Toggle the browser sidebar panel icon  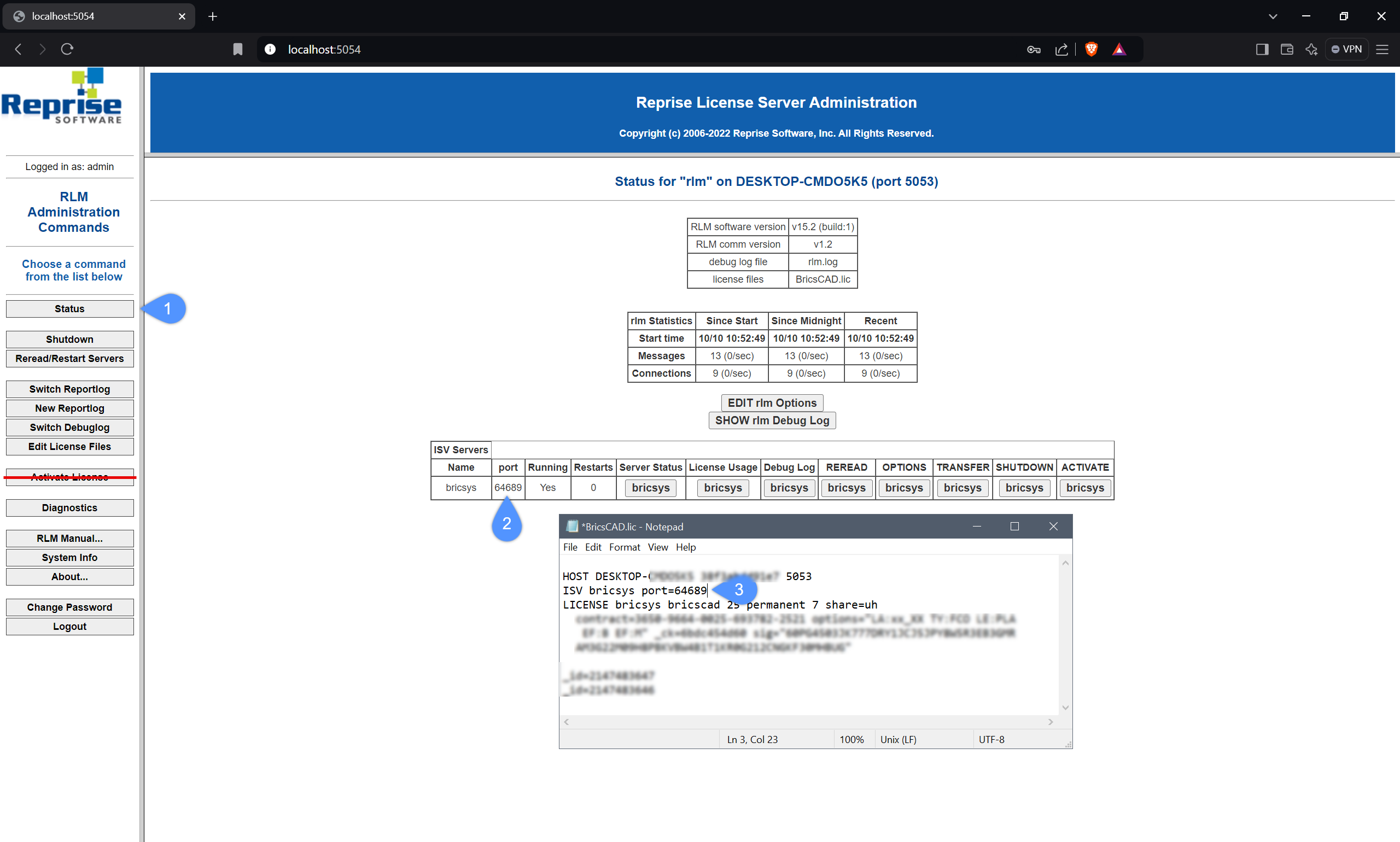(1262, 49)
